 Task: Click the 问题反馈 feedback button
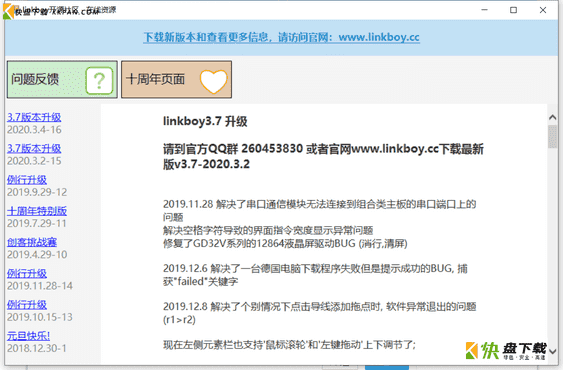62,79
